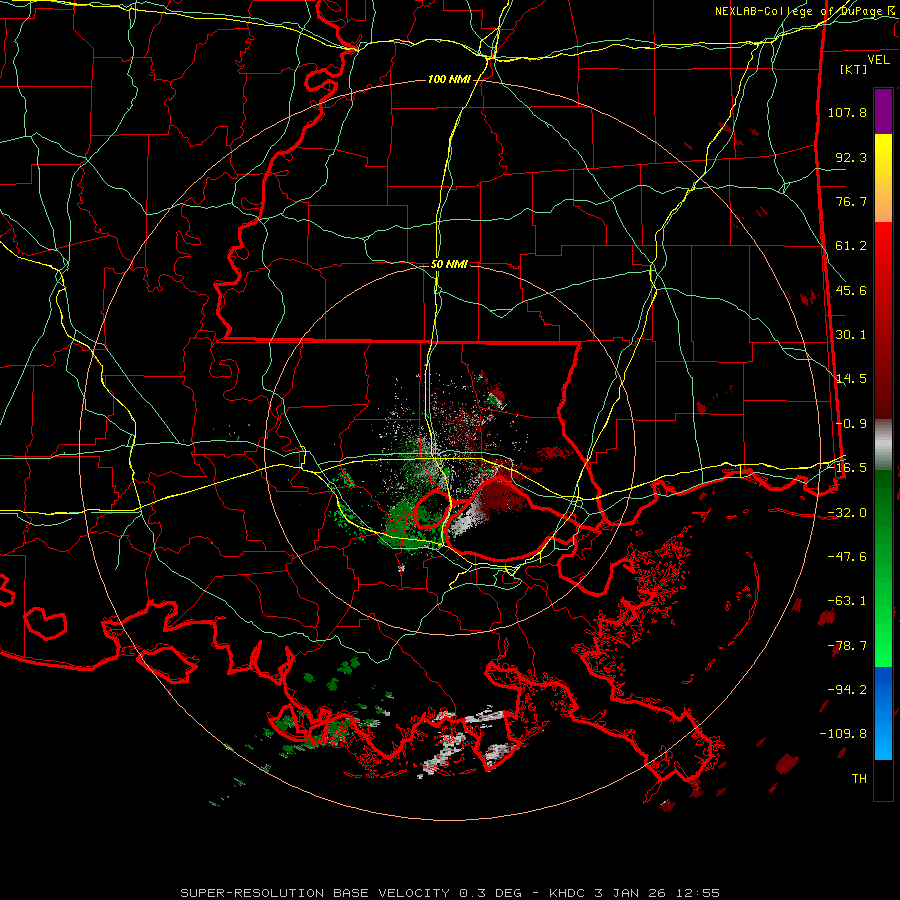Click the 92.3 legend value
The width and height of the screenshot is (900, 900).
(851, 157)
